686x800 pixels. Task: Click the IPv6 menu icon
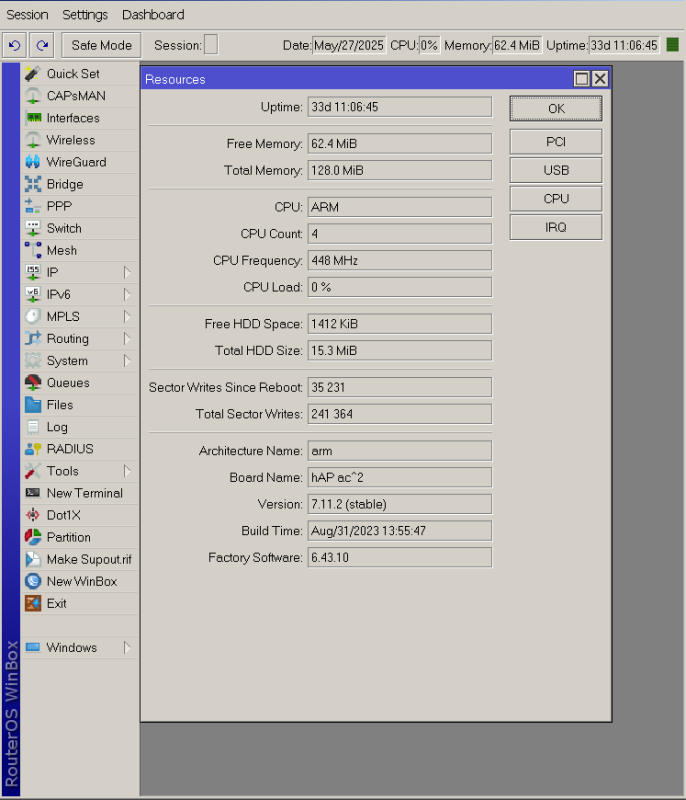coord(33,294)
